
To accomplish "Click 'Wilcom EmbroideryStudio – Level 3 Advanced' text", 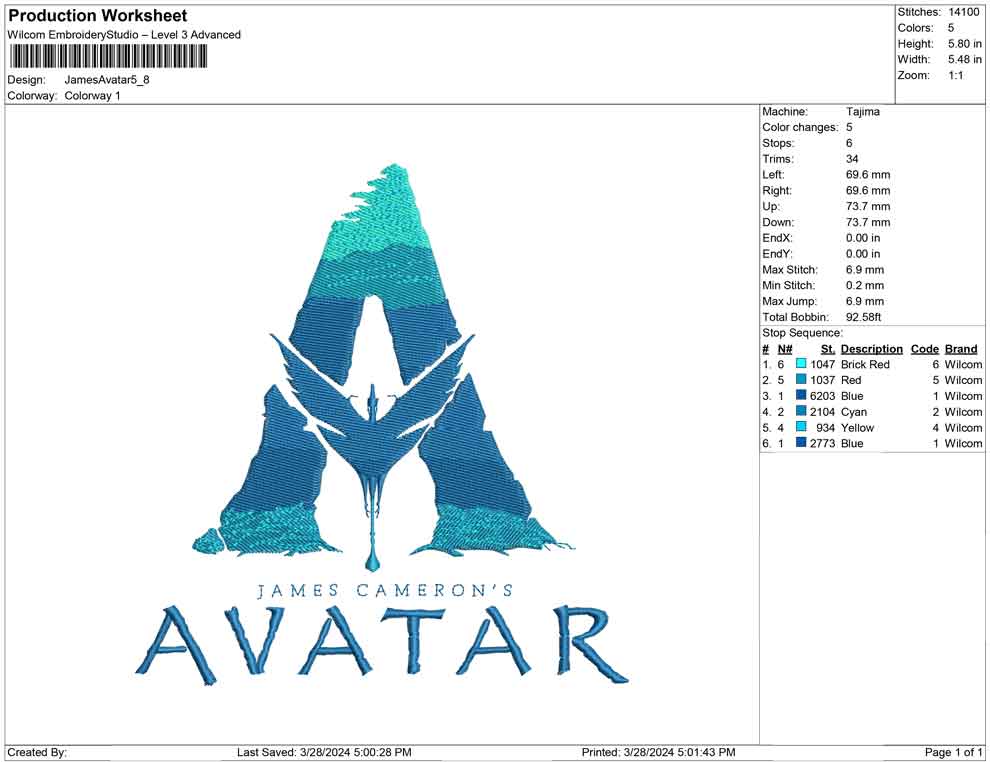I will (x=124, y=35).
